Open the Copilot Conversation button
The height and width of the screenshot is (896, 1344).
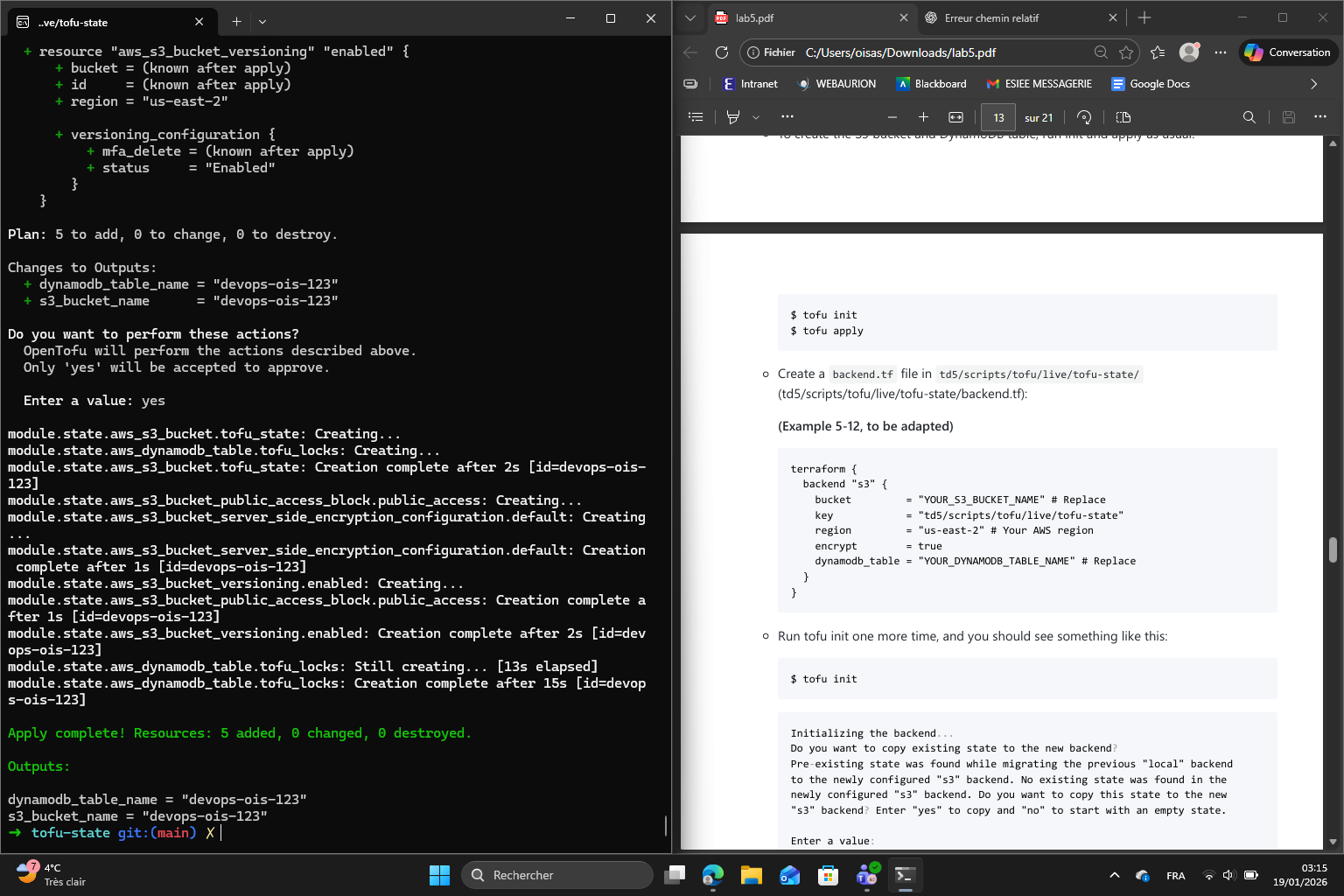[1288, 52]
